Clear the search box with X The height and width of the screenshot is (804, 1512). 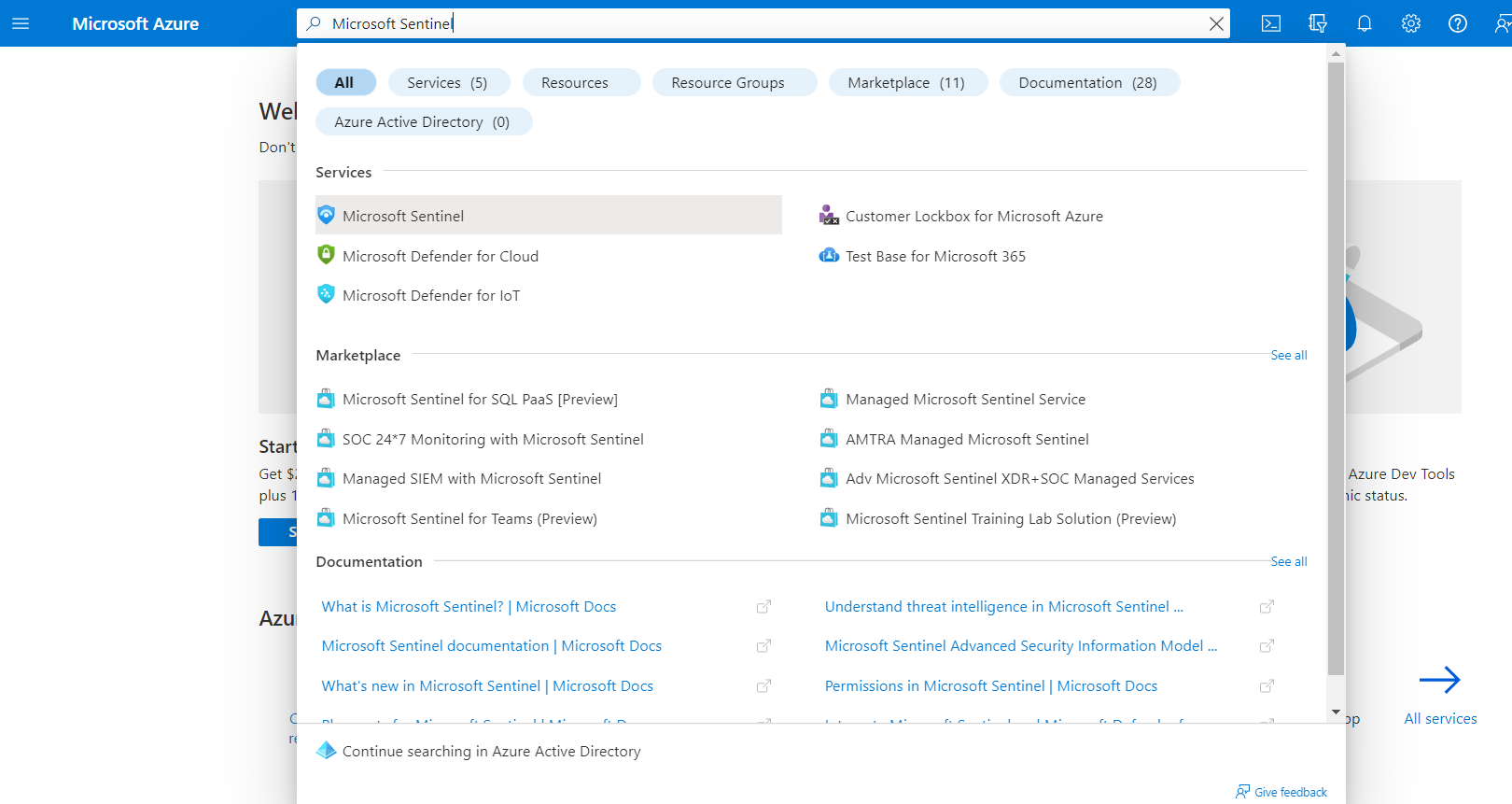[1216, 23]
